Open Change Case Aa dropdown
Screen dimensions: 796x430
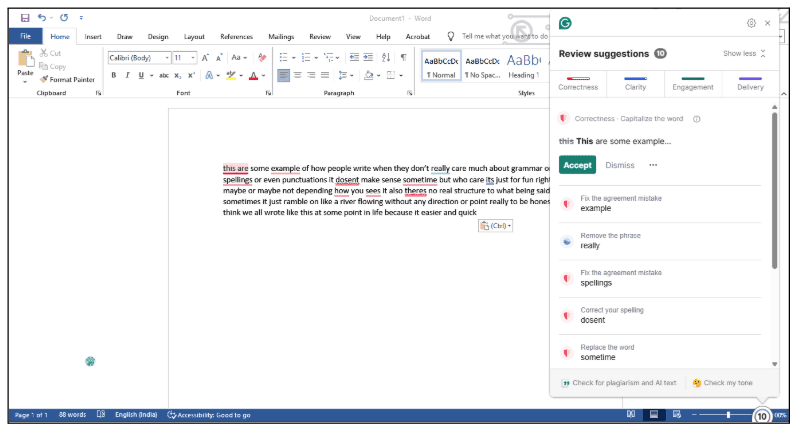[x=239, y=58]
